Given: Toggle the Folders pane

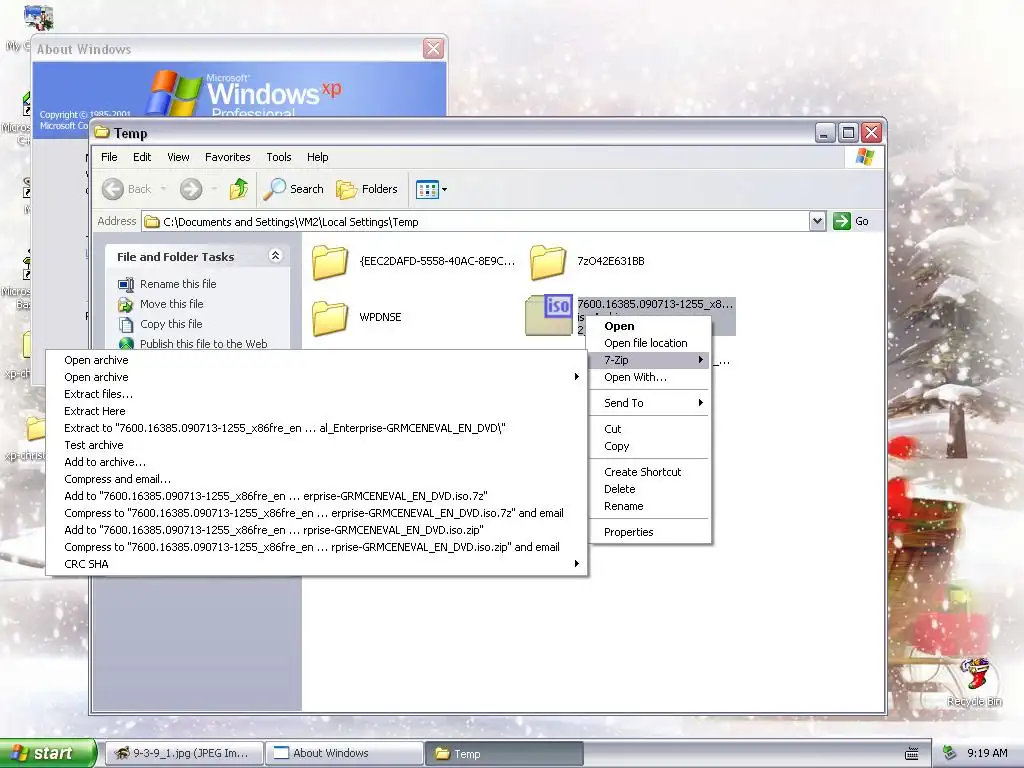Looking at the screenshot, I should point(367,189).
